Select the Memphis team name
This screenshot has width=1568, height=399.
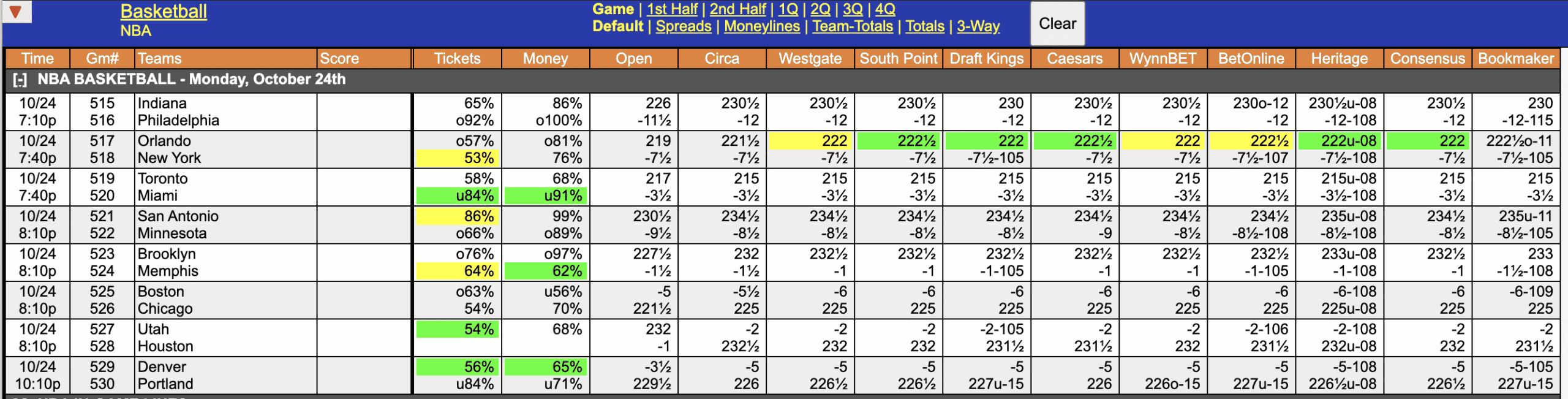168,271
